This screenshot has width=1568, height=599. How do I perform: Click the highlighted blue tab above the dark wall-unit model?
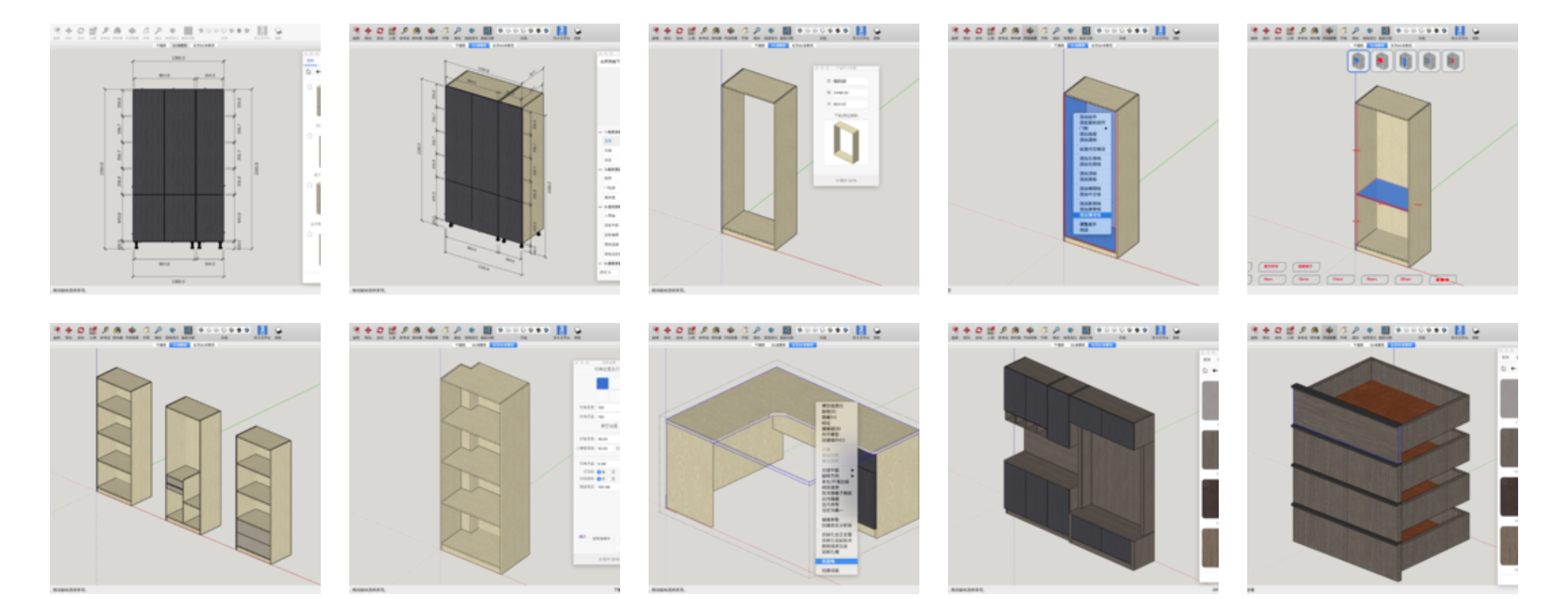point(1101,345)
